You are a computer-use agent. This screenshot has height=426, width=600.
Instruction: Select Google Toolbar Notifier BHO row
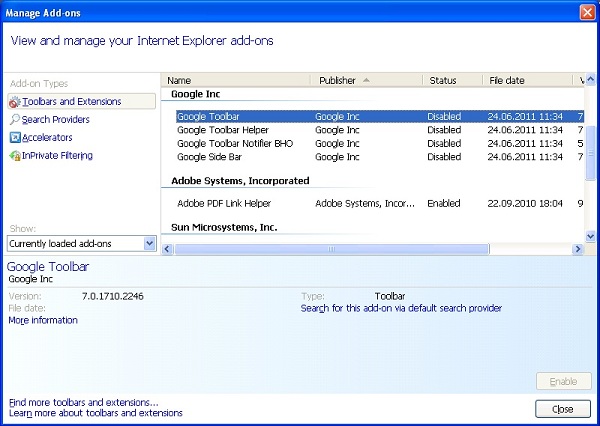[x=380, y=144]
